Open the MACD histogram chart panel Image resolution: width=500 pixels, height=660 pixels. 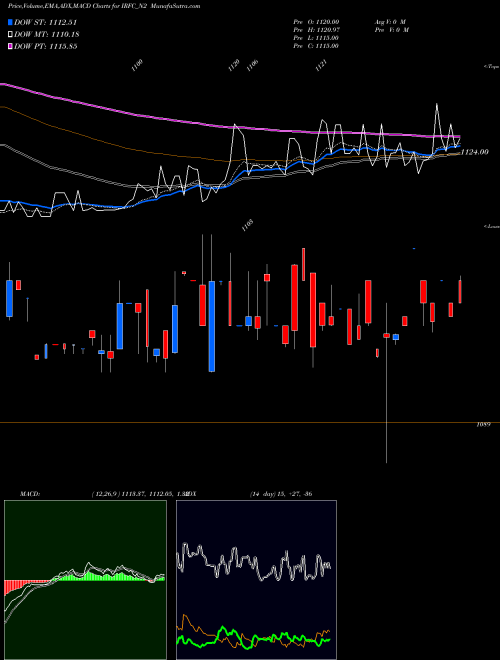point(85,580)
